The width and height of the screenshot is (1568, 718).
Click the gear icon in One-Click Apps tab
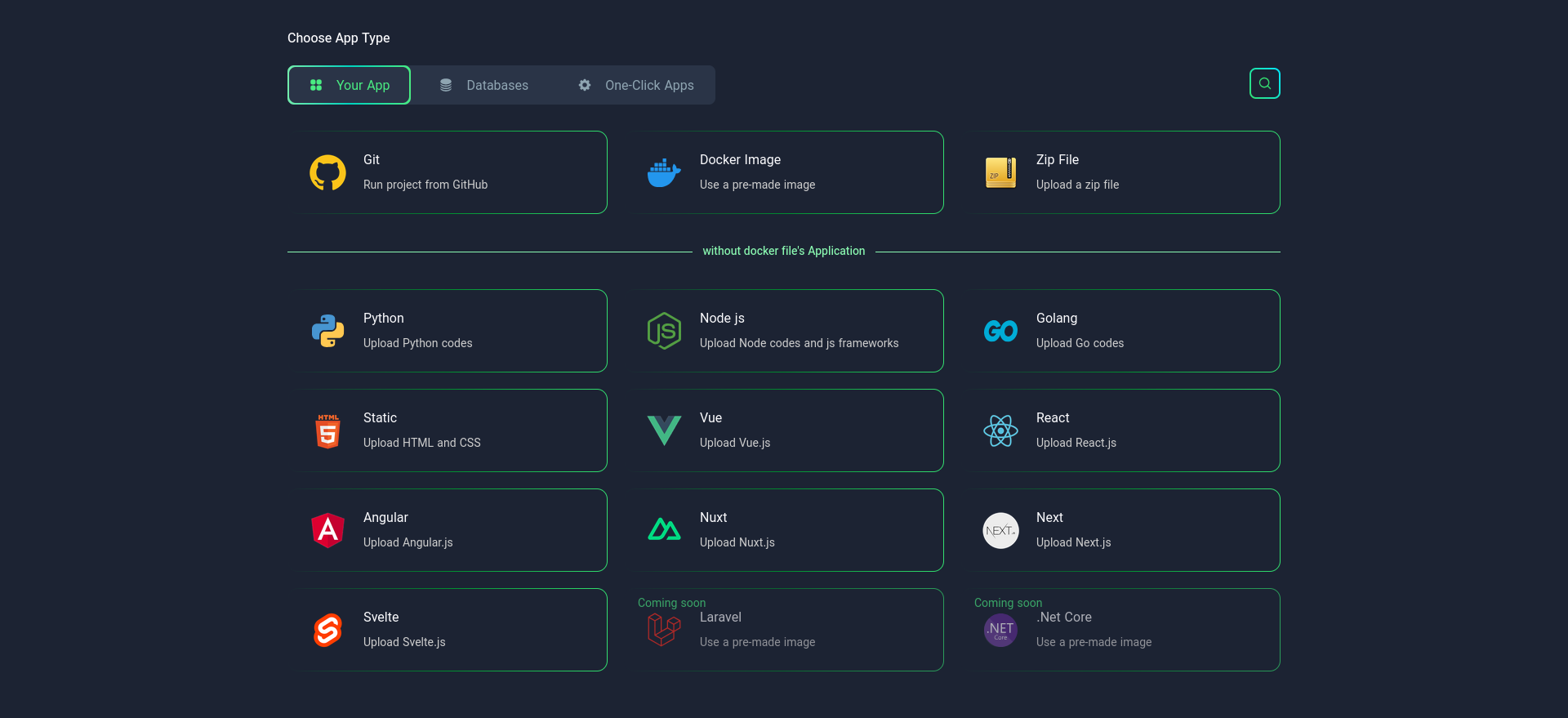tap(585, 85)
